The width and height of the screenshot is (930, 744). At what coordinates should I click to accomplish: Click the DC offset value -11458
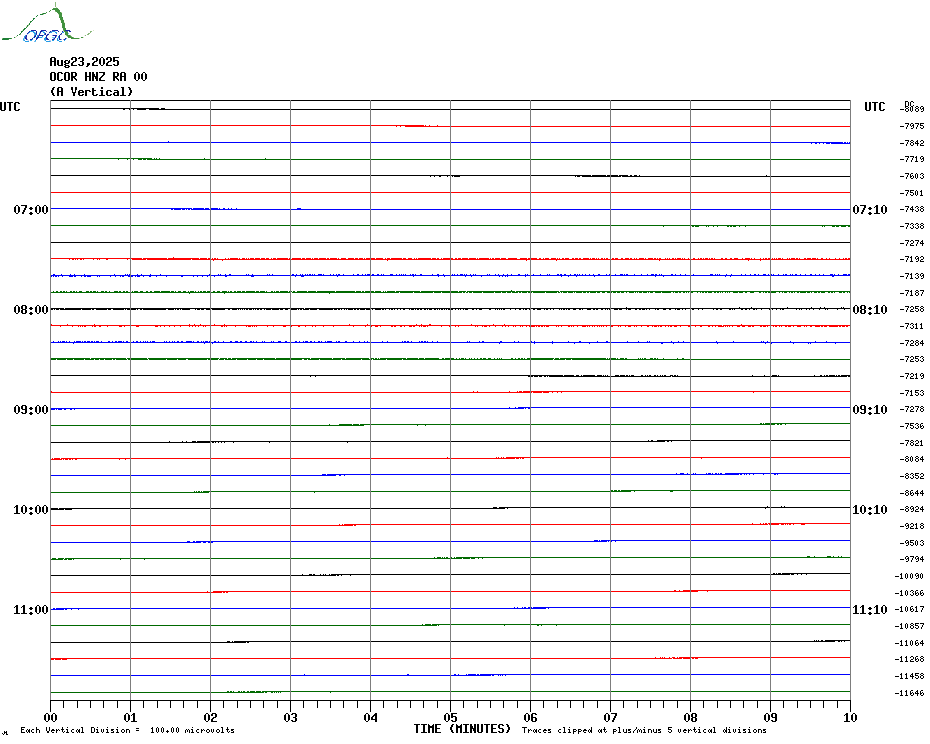click(x=910, y=676)
